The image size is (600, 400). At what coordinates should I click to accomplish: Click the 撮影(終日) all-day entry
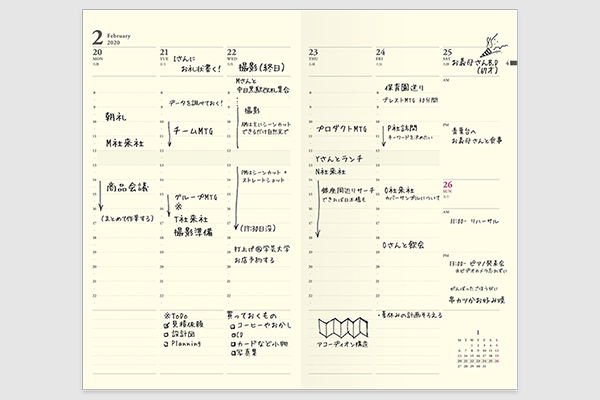pyautogui.click(x=262, y=68)
